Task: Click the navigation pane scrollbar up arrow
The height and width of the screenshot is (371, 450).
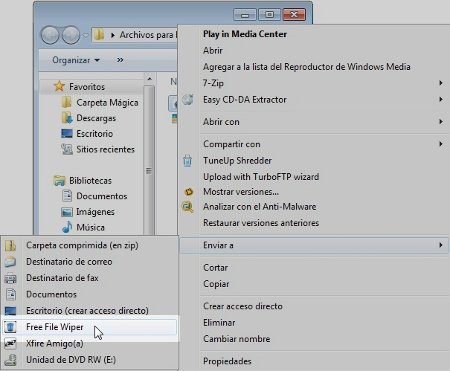Action: click(149, 79)
